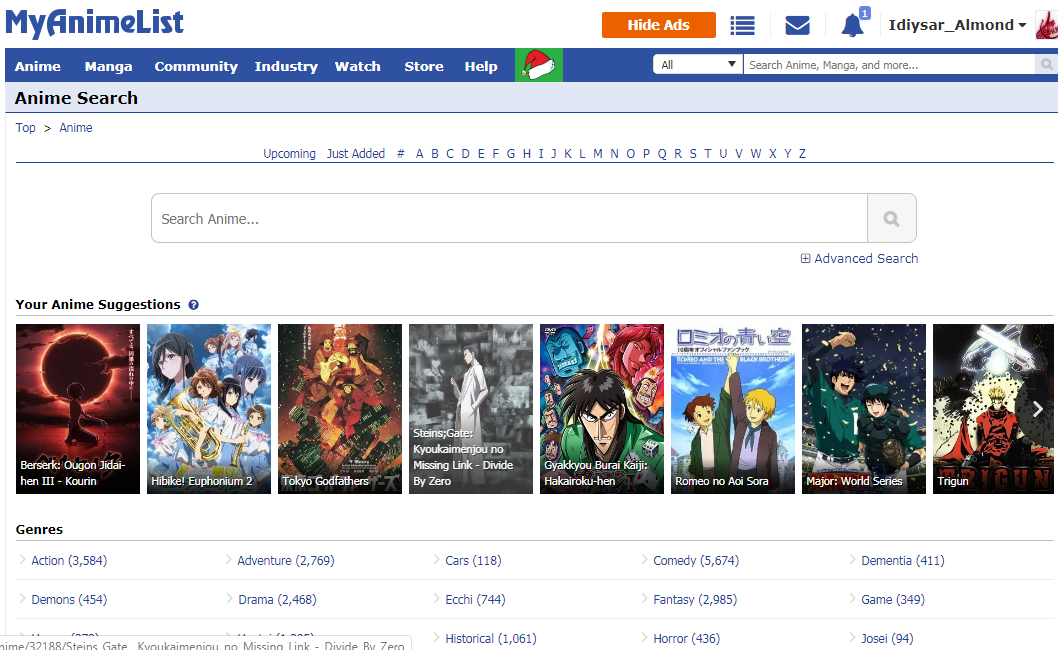
Task: Browse anime starting with letter A
Action: [x=419, y=154]
